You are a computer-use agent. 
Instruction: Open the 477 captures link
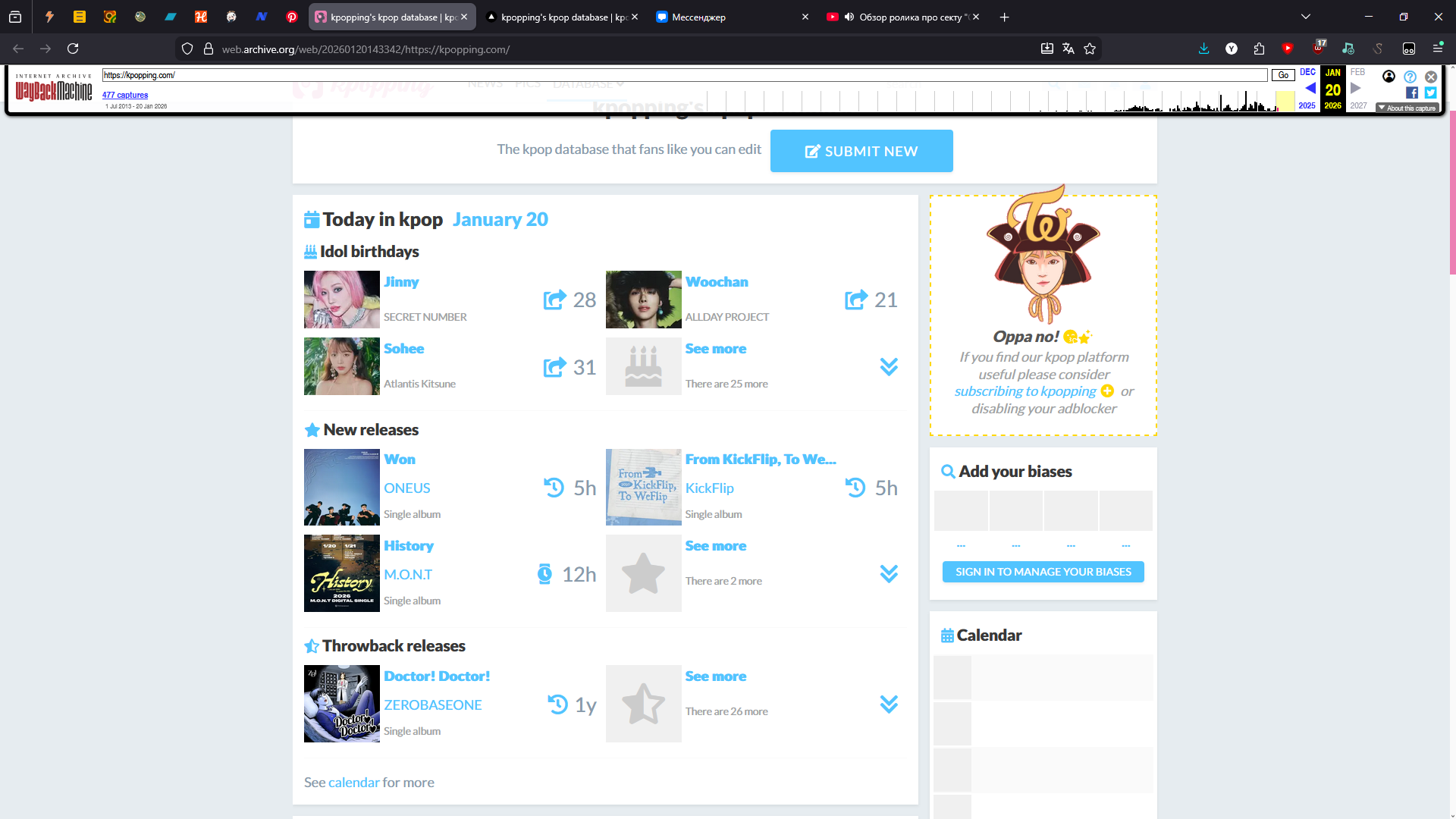pyautogui.click(x=125, y=95)
